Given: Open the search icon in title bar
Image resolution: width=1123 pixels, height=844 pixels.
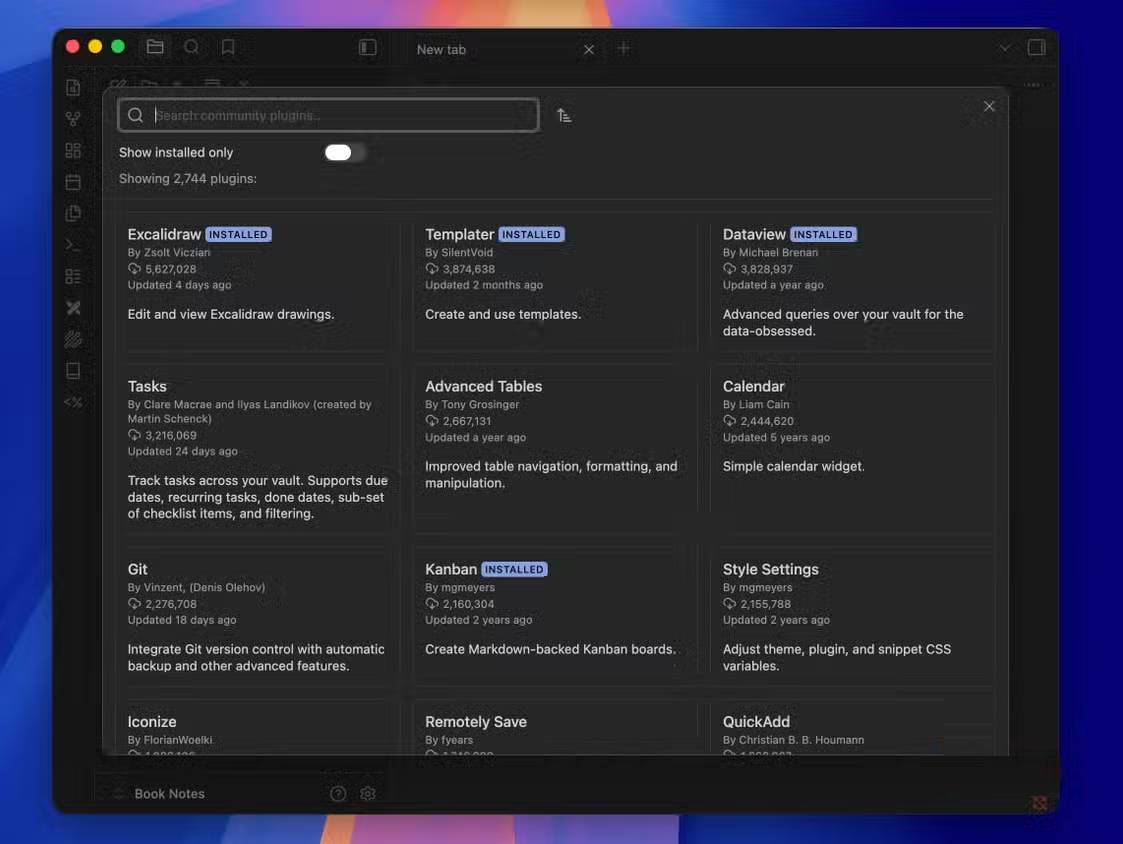Looking at the screenshot, I should [x=191, y=47].
